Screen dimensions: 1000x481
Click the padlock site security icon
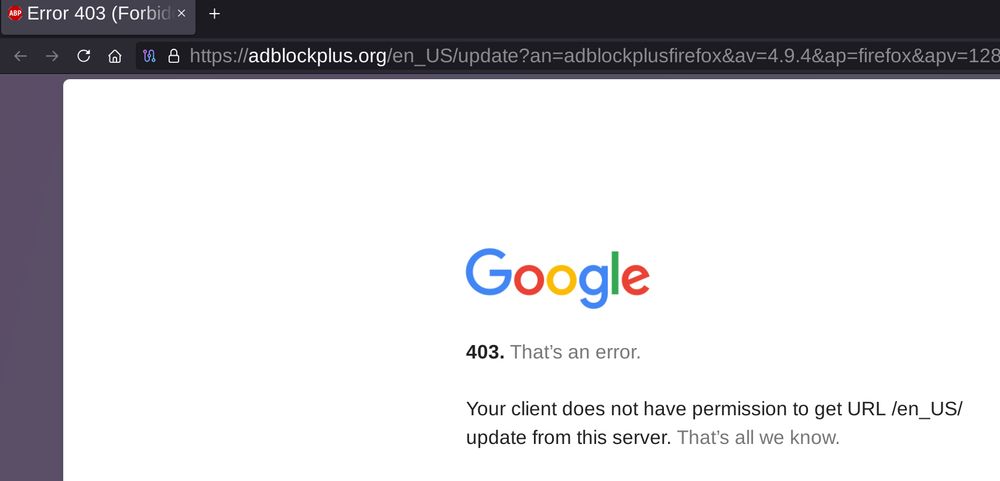pyautogui.click(x=173, y=56)
